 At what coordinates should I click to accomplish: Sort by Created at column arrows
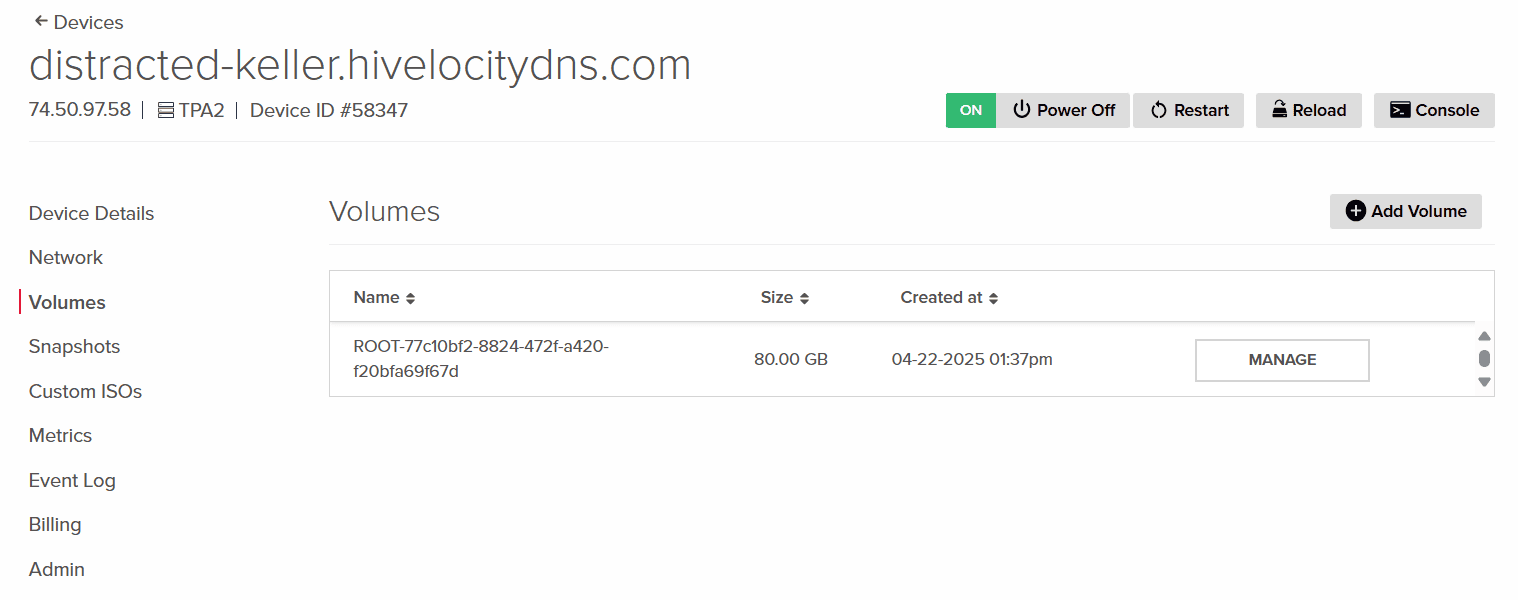pos(993,298)
